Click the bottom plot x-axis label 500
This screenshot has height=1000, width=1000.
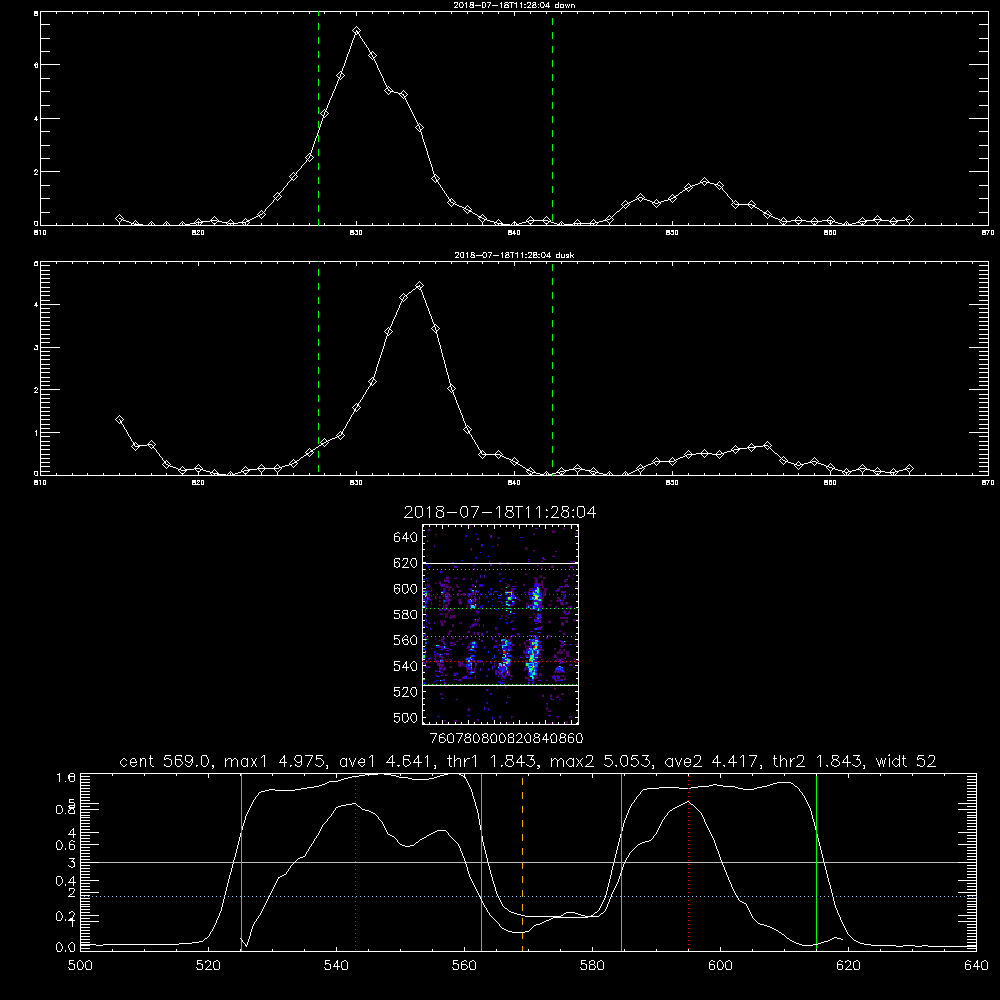click(80, 966)
